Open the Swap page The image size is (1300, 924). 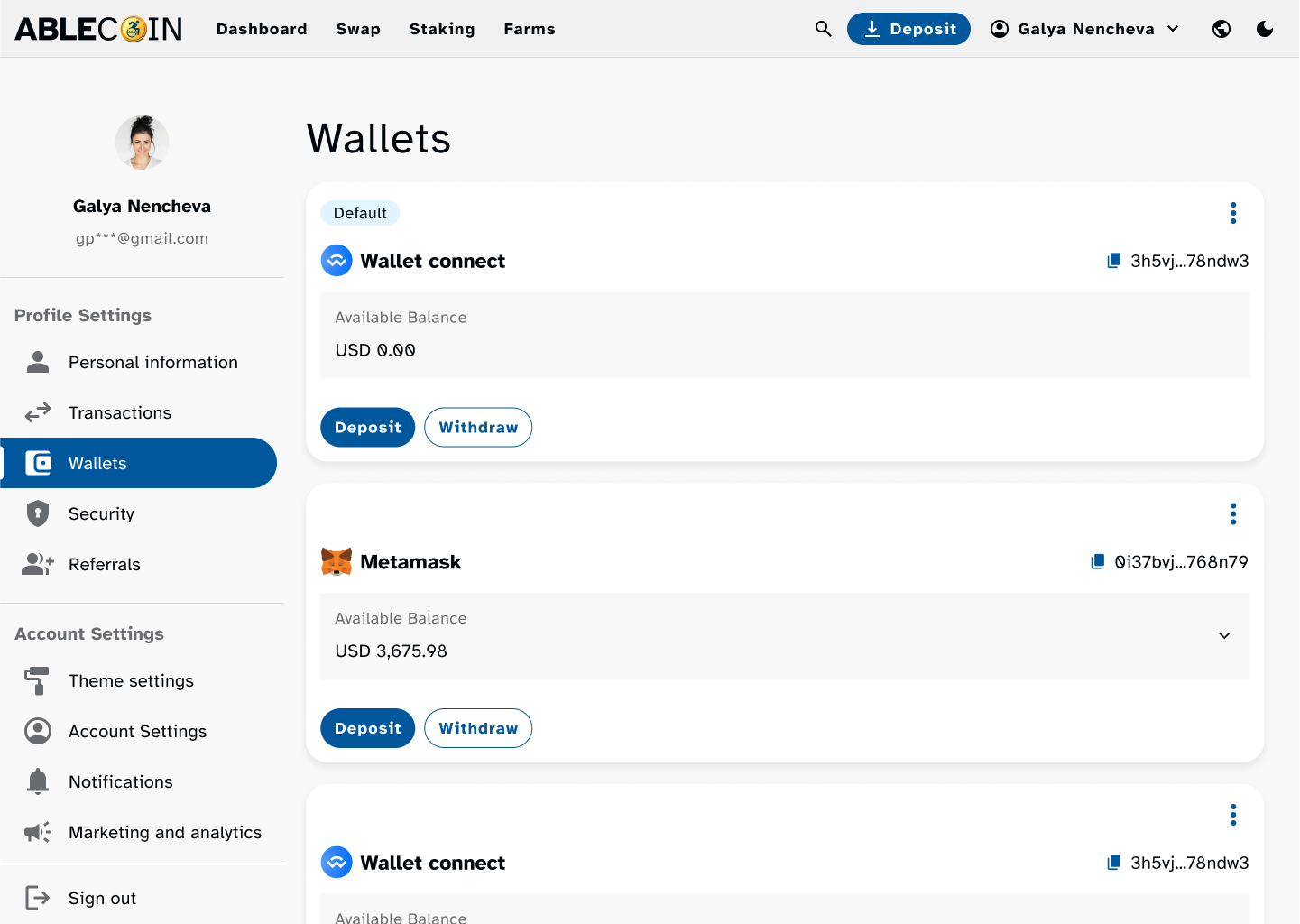coord(358,29)
